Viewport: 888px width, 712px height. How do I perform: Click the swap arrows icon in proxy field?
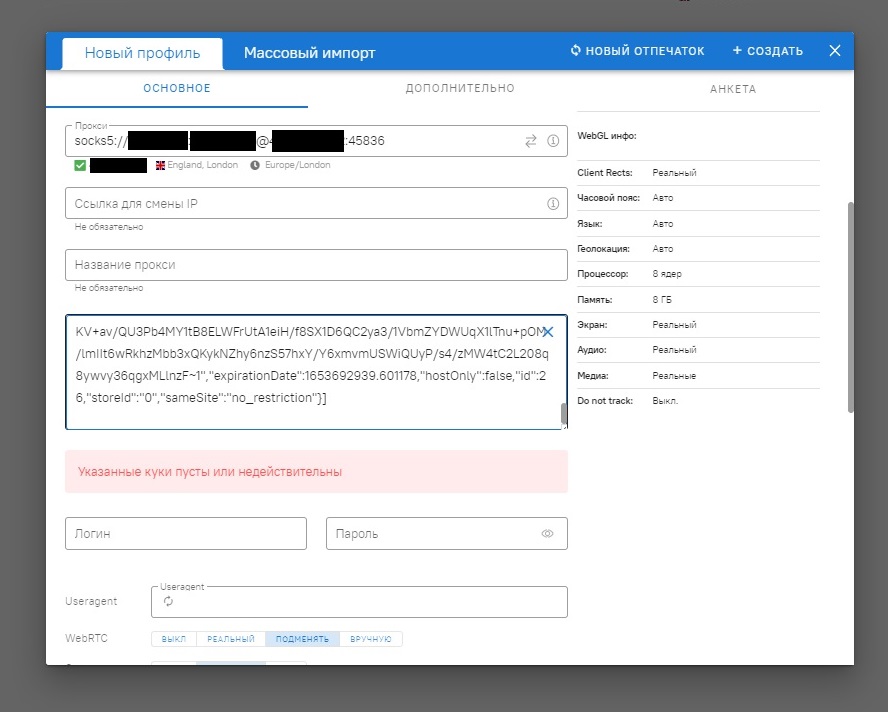531,142
